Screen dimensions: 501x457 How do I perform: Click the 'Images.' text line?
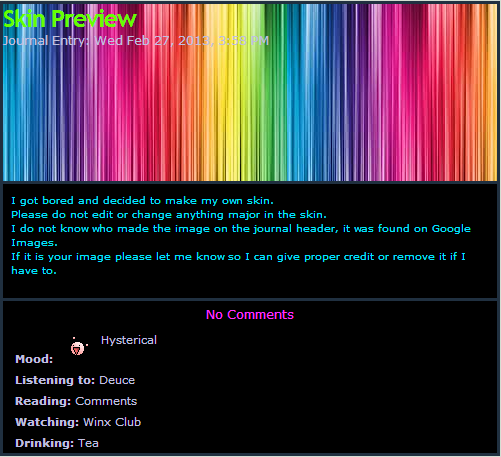[x=34, y=243]
